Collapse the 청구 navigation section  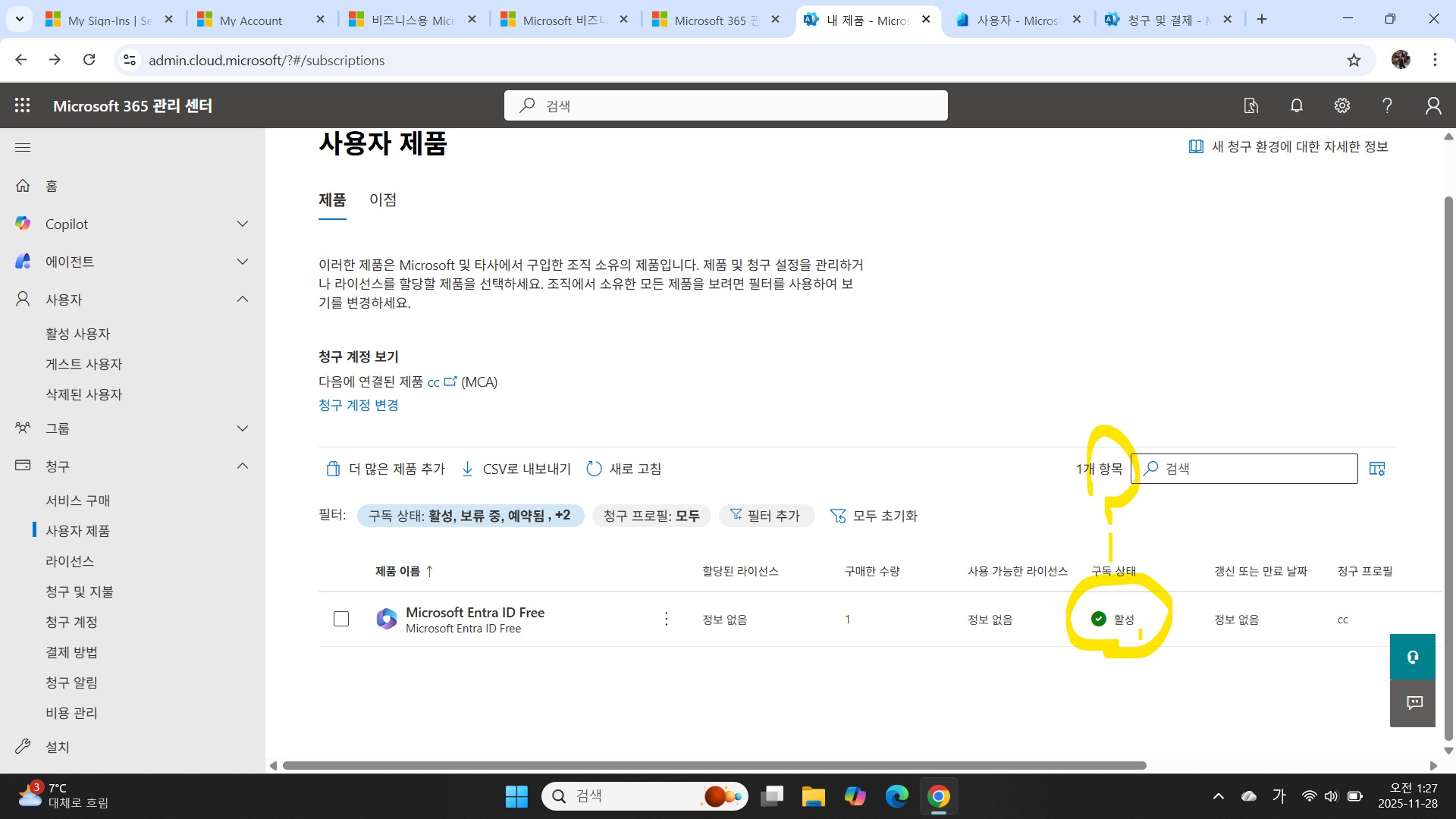[x=243, y=466]
